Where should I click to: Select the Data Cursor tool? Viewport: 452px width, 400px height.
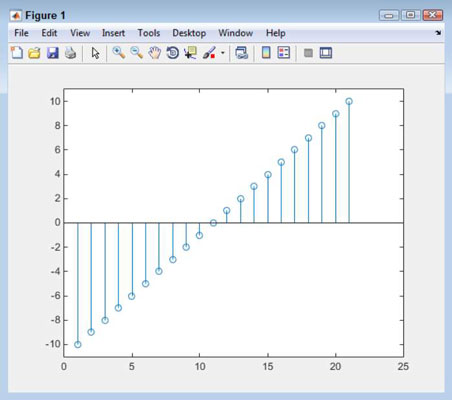pos(190,53)
